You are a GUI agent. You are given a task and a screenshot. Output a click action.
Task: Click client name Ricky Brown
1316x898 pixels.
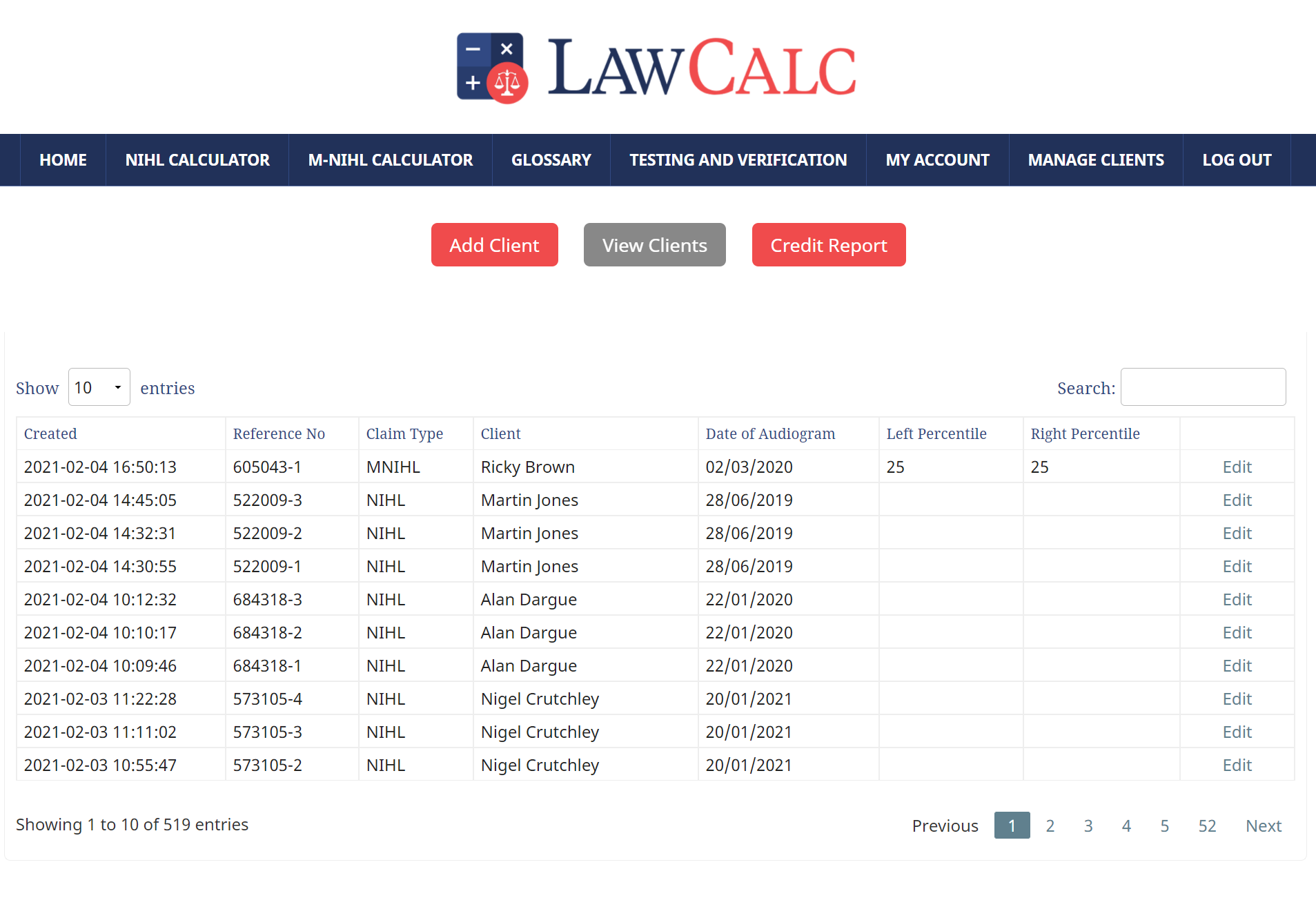point(527,467)
